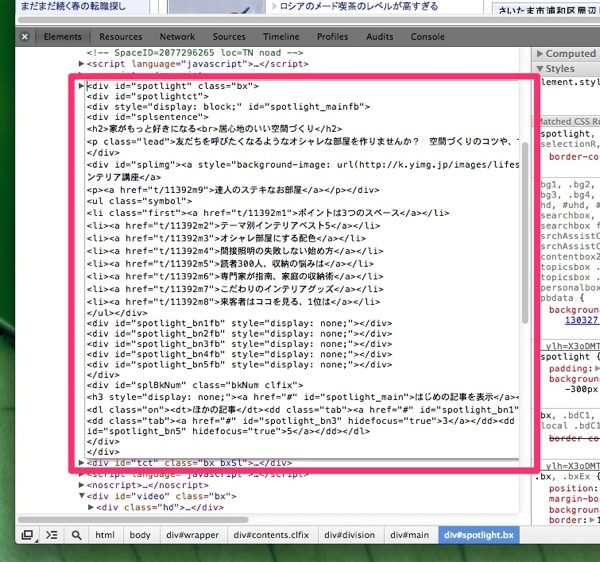This screenshot has width=600, height=562.
Task: Open the まだまだ続く春の転職探し link
Action: [73, 6]
